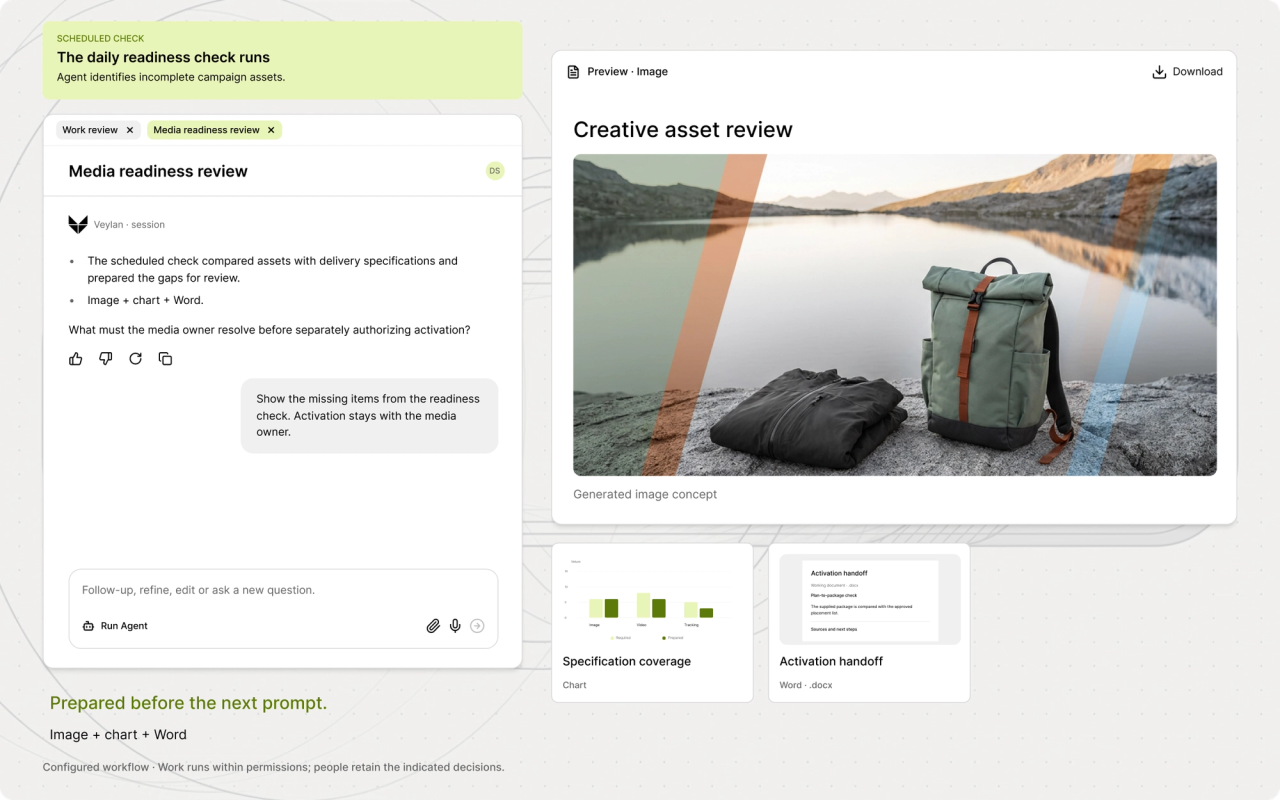Click the user message about missing items

[369, 415]
